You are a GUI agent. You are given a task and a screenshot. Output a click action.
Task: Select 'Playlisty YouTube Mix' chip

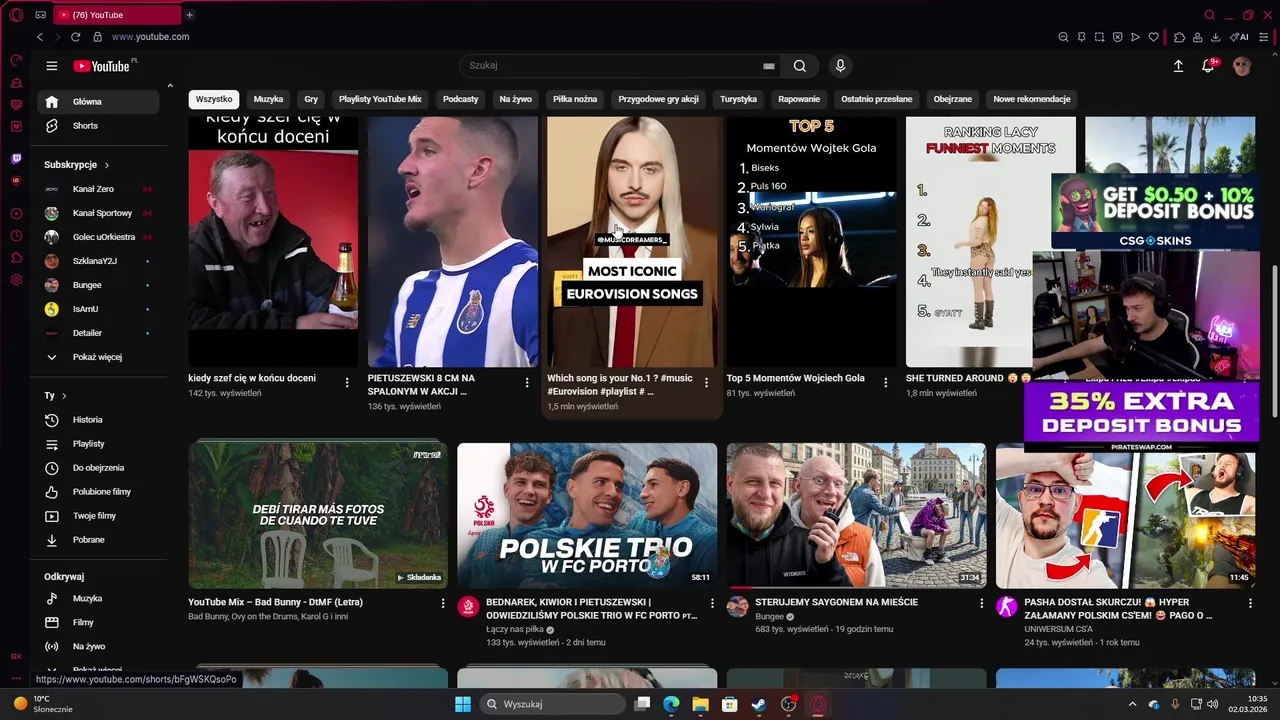(x=380, y=99)
